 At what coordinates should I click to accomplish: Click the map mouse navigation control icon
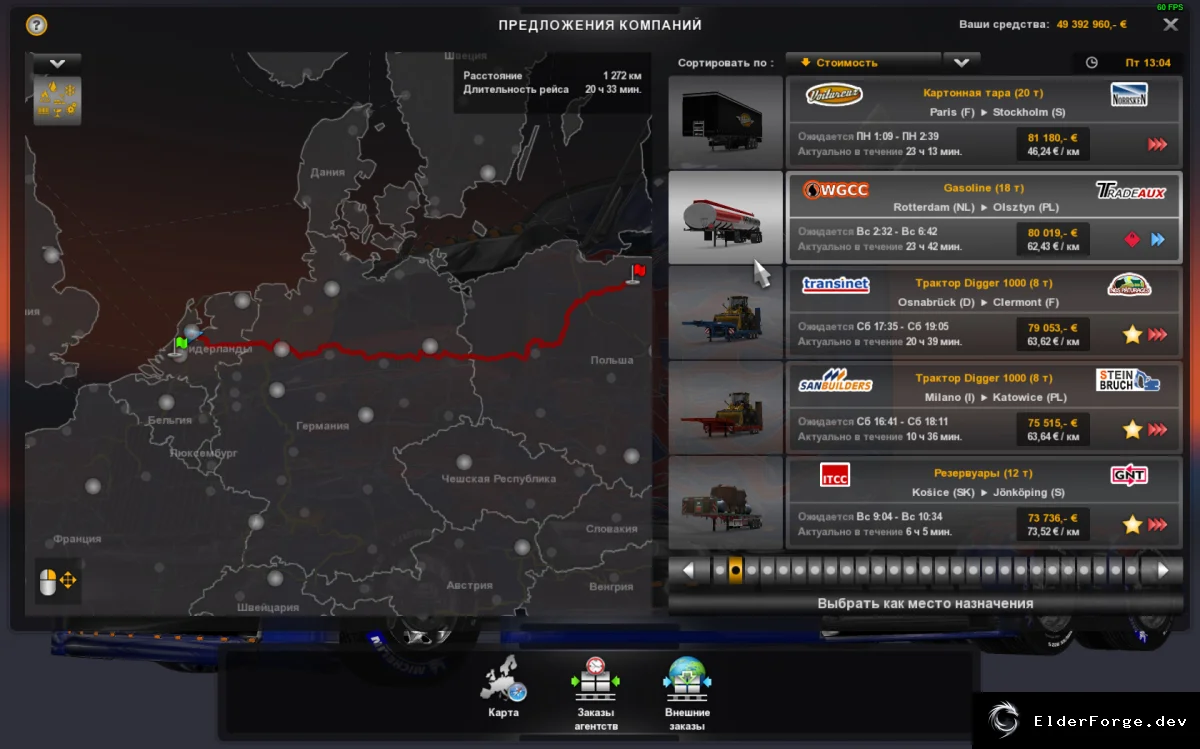click(x=58, y=581)
